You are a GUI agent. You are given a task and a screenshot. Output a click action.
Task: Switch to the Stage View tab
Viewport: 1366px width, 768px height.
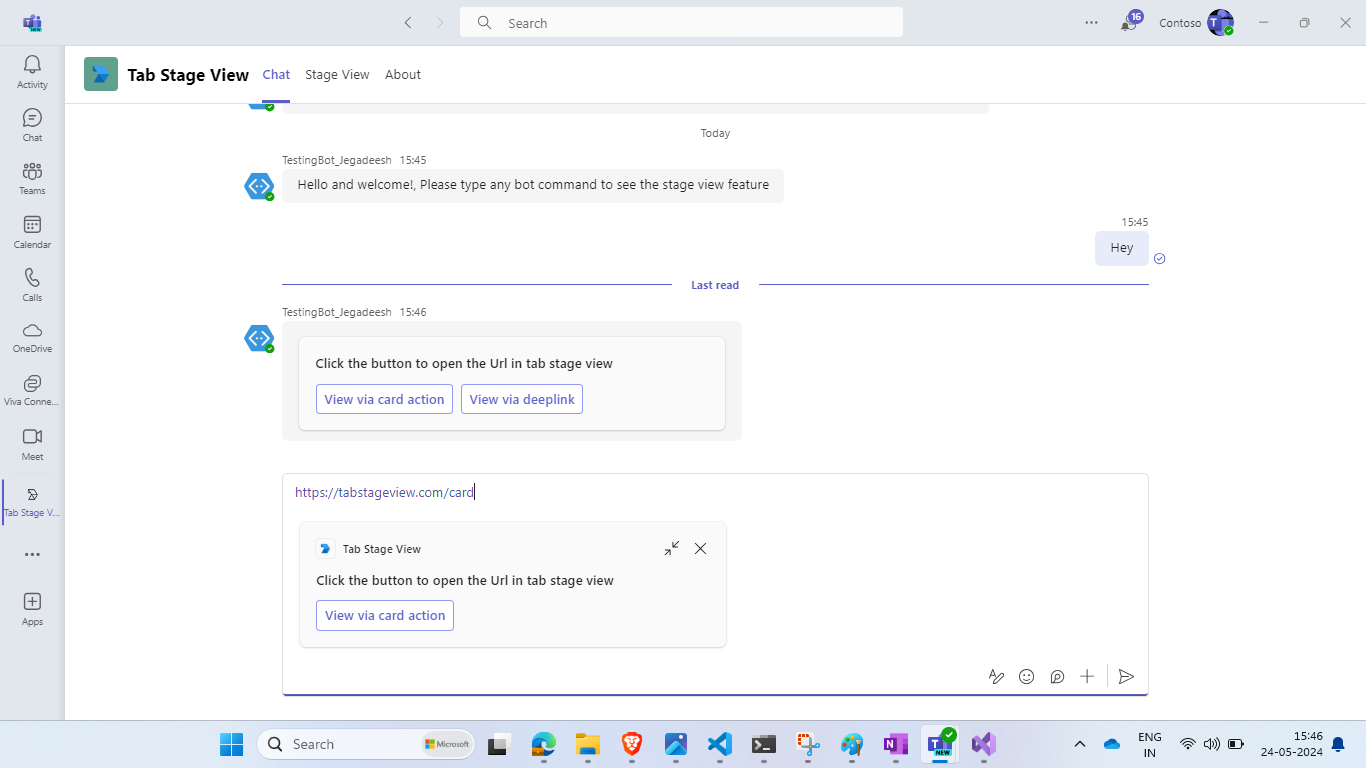click(x=337, y=75)
